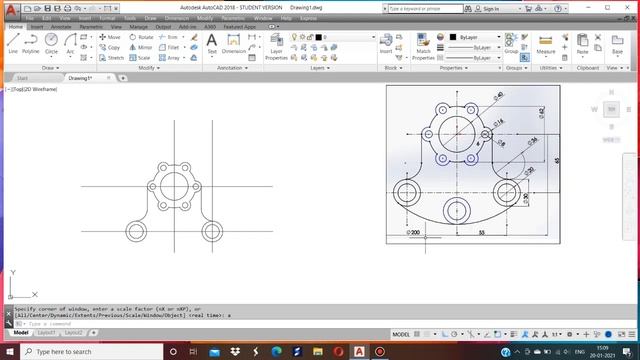The width and height of the screenshot is (640, 360).
Task: Toggle ortho mode in status bar
Action: [x=444, y=334]
